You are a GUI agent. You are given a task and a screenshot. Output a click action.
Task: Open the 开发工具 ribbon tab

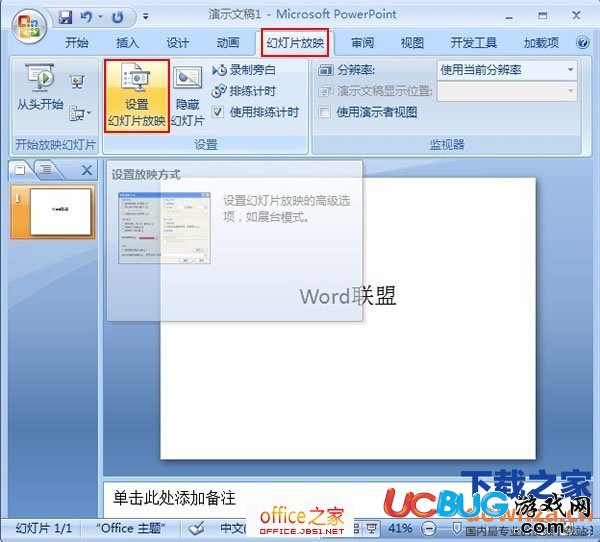pyautogui.click(x=474, y=42)
